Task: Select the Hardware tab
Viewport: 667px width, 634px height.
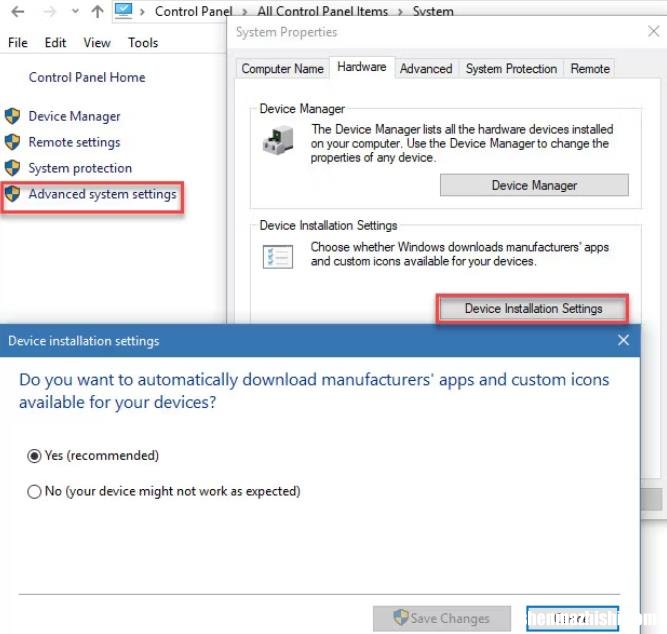Action: pyautogui.click(x=362, y=67)
